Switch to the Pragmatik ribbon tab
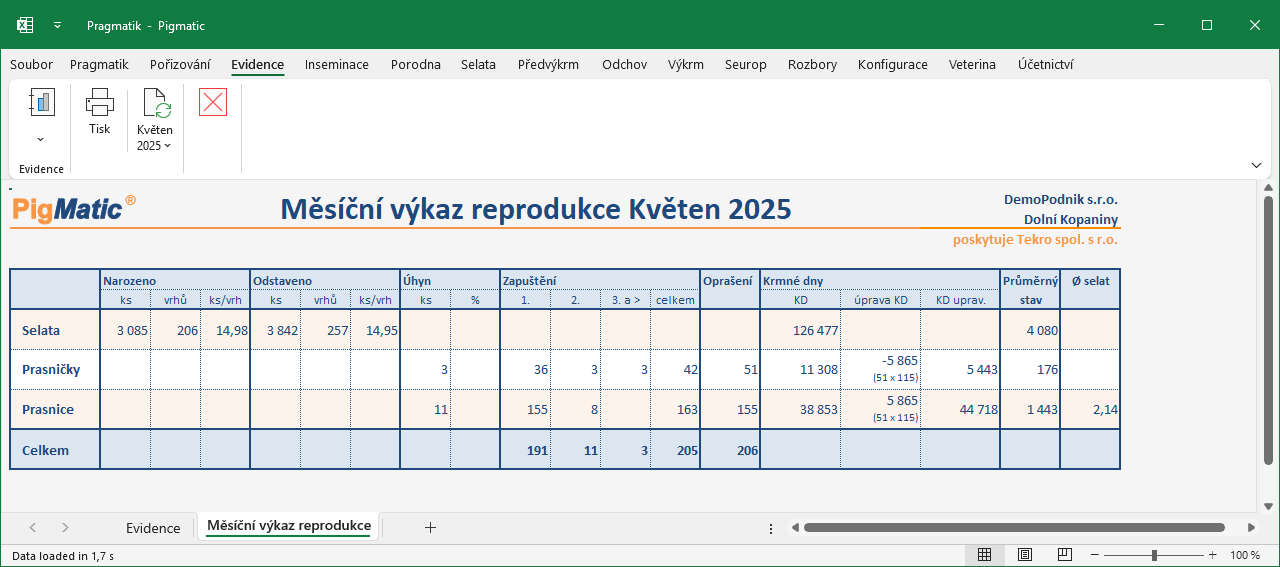This screenshot has width=1280, height=567. pos(99,65)
